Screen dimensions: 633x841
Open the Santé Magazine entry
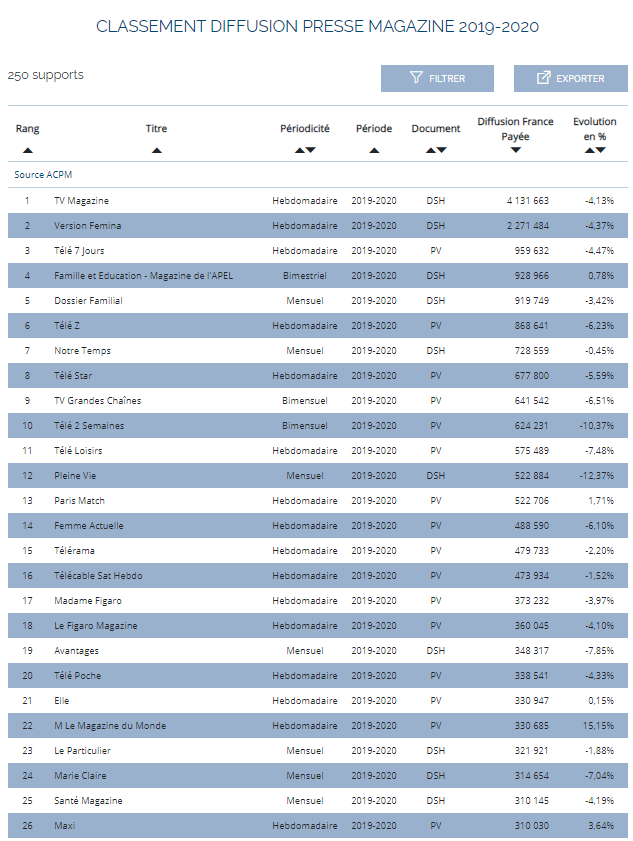coord(89,801)
